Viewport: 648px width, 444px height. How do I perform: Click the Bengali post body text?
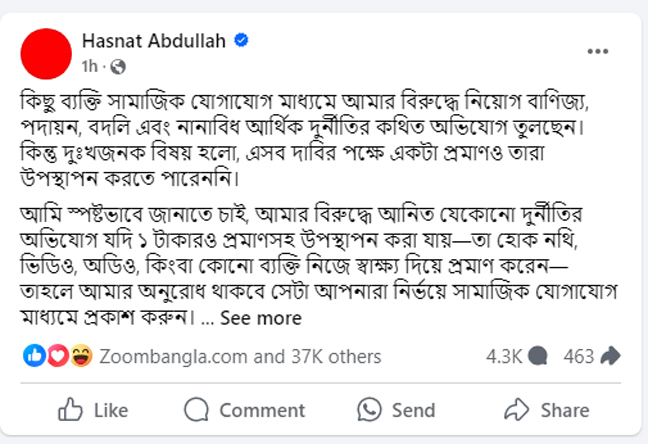click(x=318, y=209)
